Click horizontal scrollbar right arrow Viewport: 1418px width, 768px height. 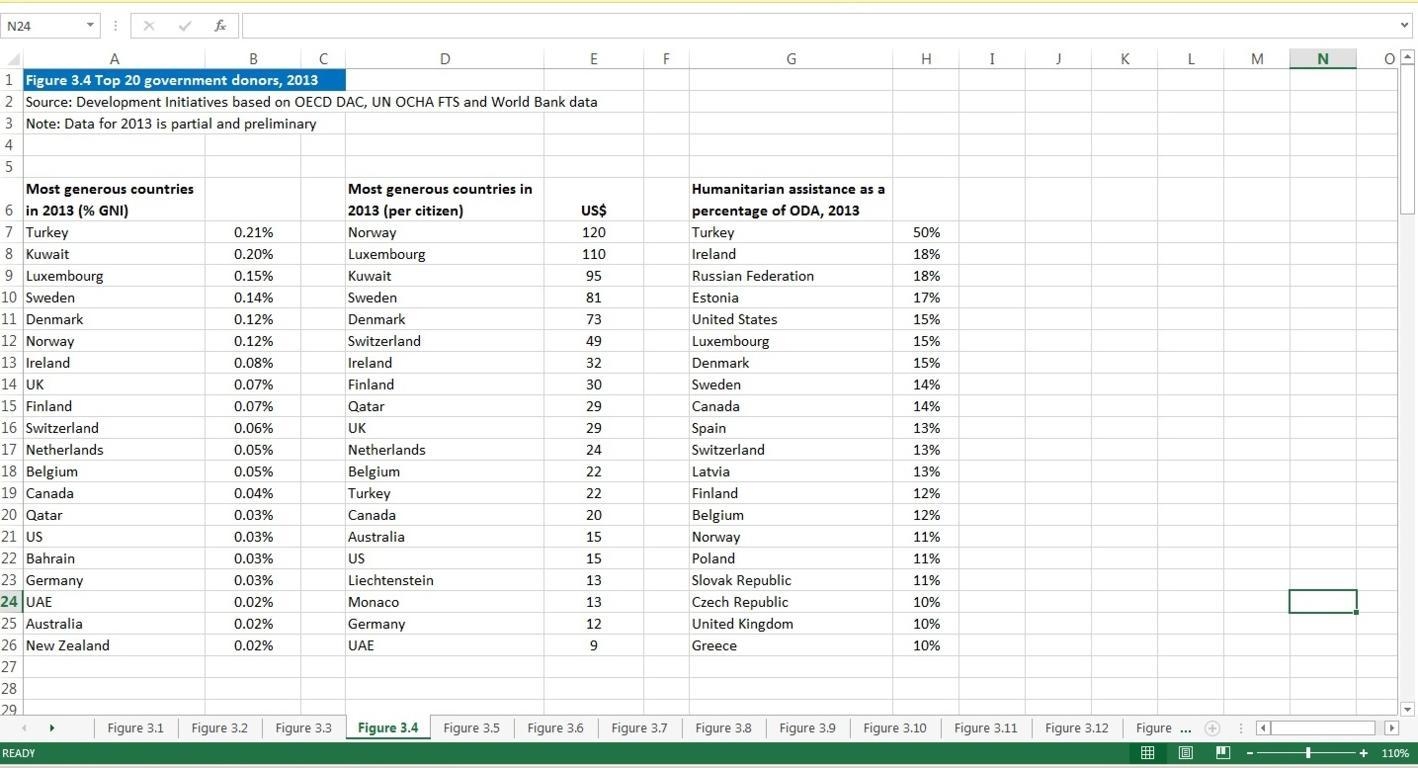1391,728
